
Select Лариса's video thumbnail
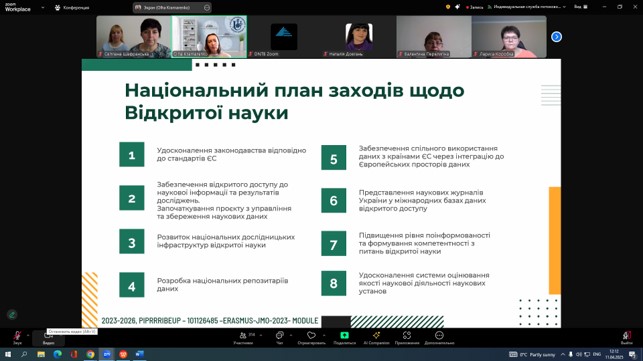509,37
